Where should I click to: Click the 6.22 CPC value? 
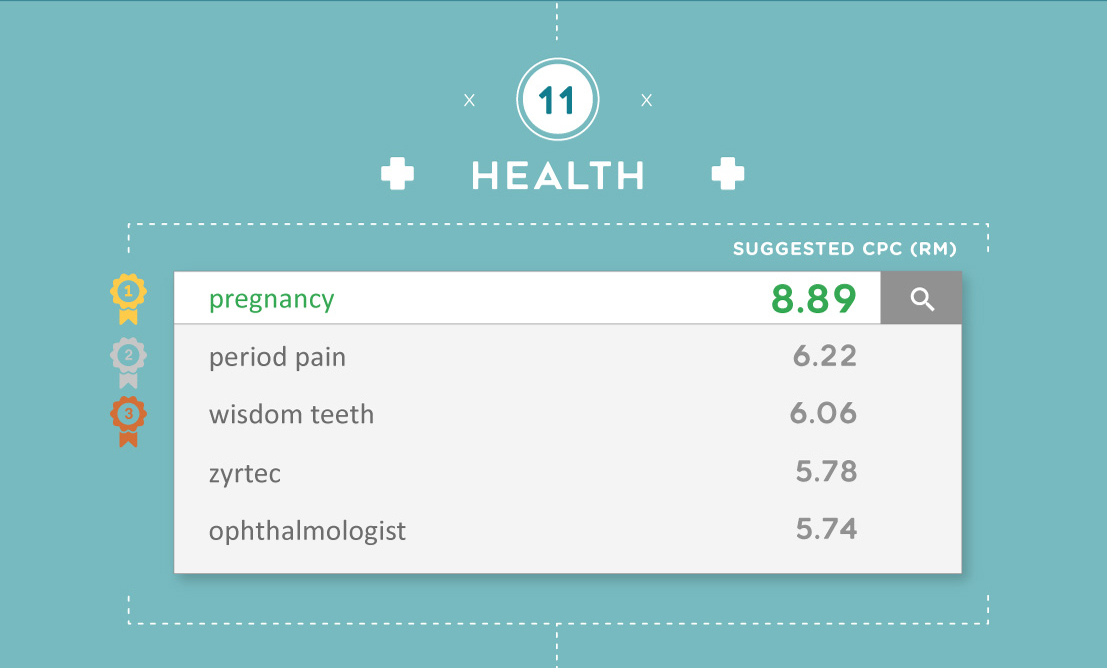coord(825,356)
